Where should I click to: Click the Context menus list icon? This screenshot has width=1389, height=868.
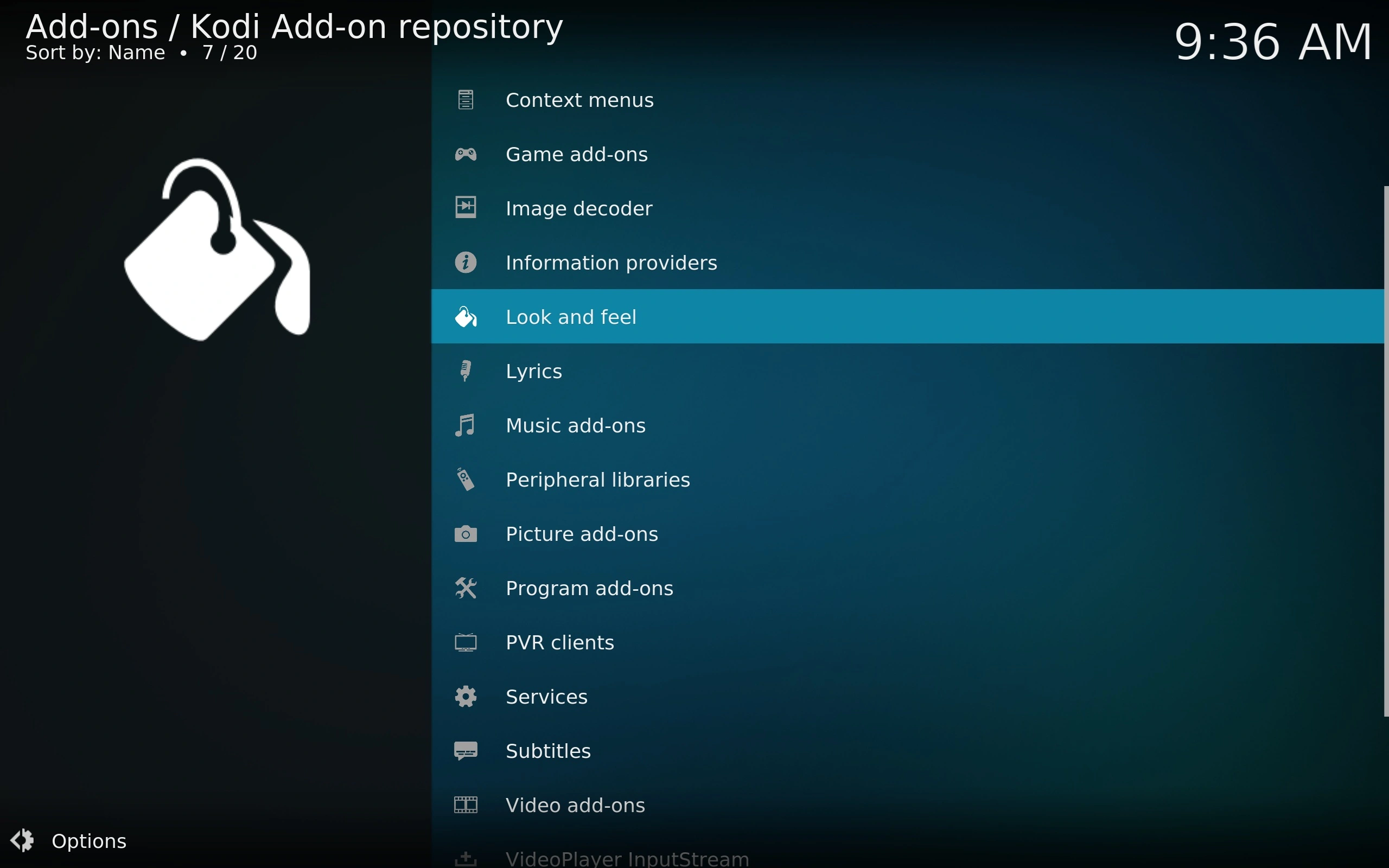point(466,100)
